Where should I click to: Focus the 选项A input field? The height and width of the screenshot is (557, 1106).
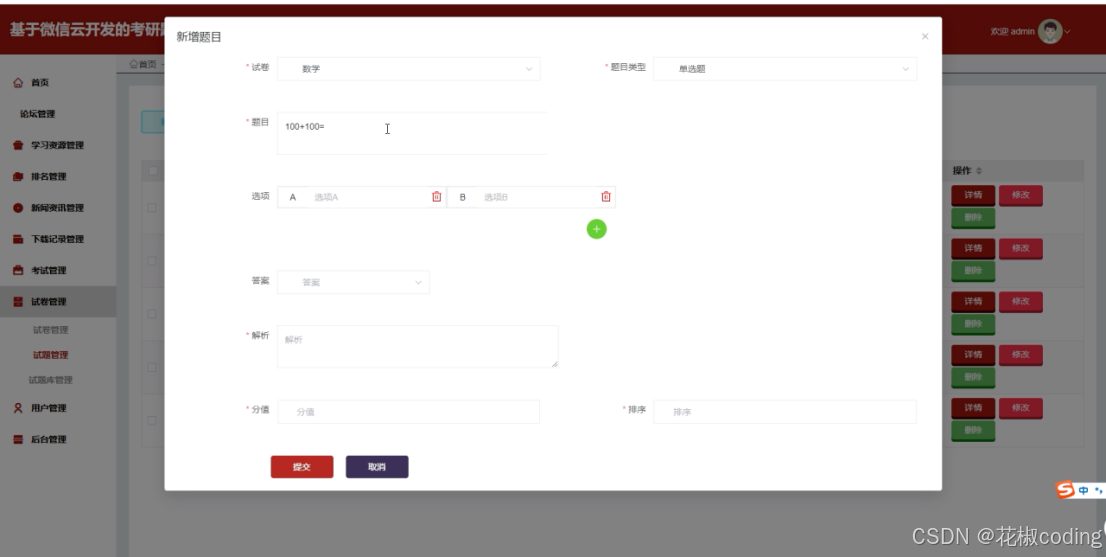[369, 197]
